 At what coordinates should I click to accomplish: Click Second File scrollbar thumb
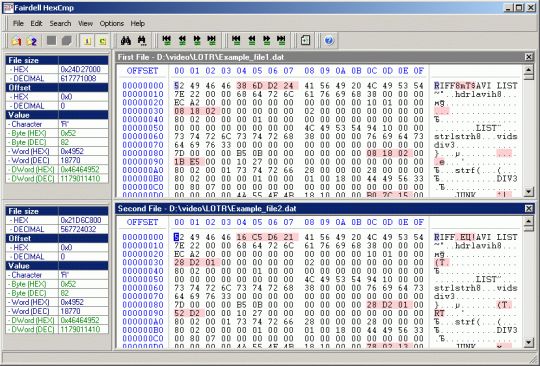[528, 228]
